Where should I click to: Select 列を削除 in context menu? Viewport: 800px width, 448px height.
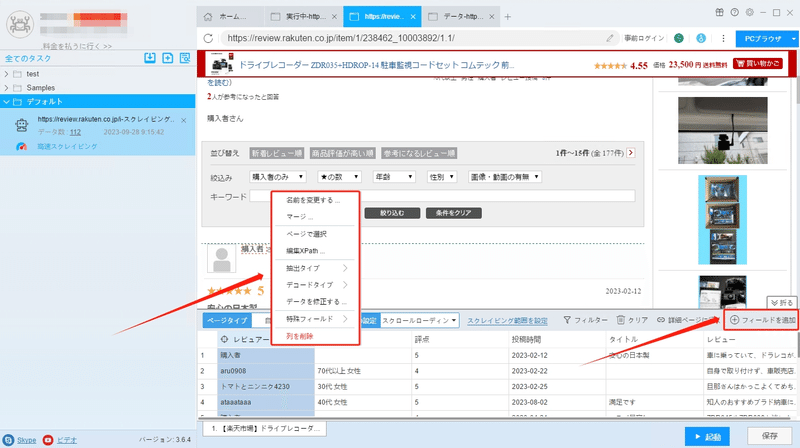click(x=300, y=336)
